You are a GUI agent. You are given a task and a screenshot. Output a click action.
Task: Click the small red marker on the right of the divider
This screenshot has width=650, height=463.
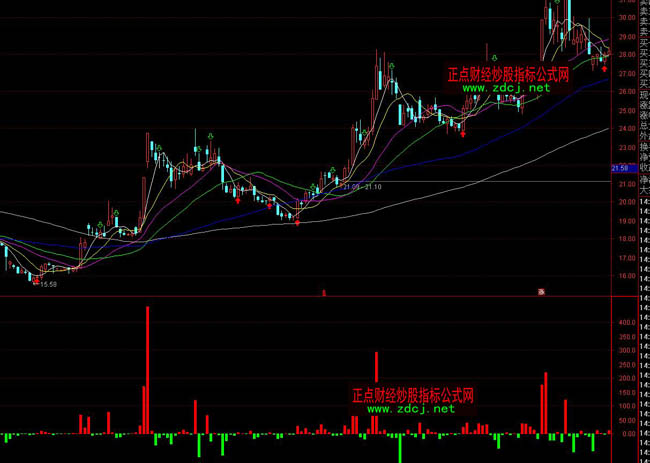click(540, 292)
